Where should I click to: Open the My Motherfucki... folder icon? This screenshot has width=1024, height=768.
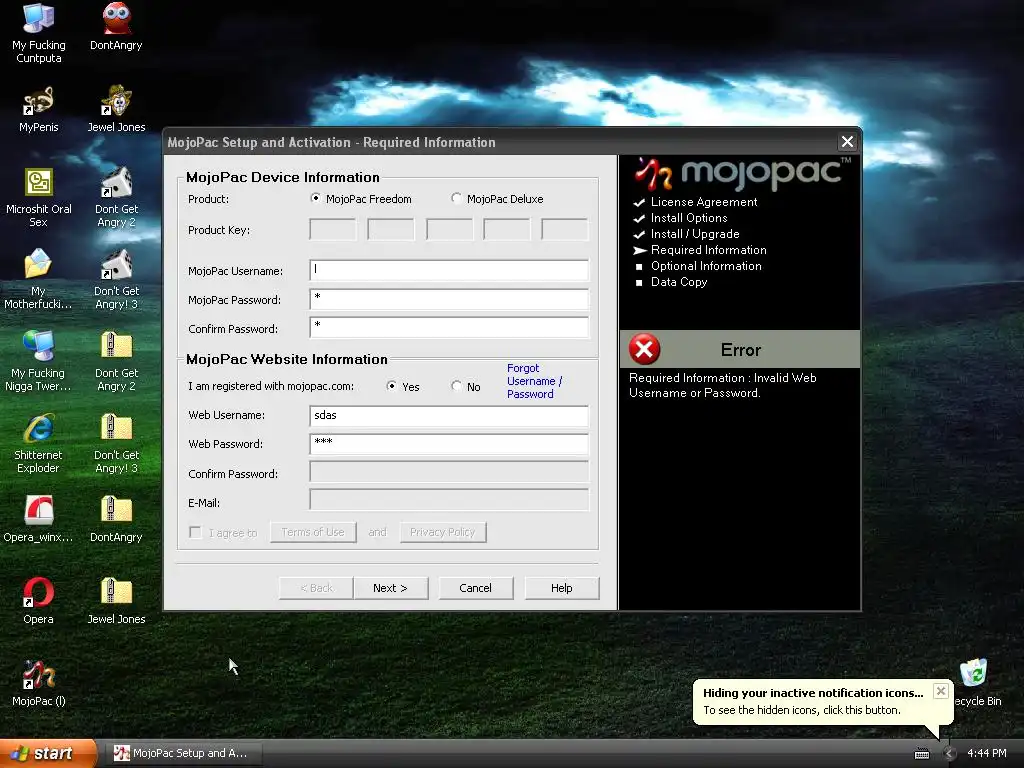point(39,278)
